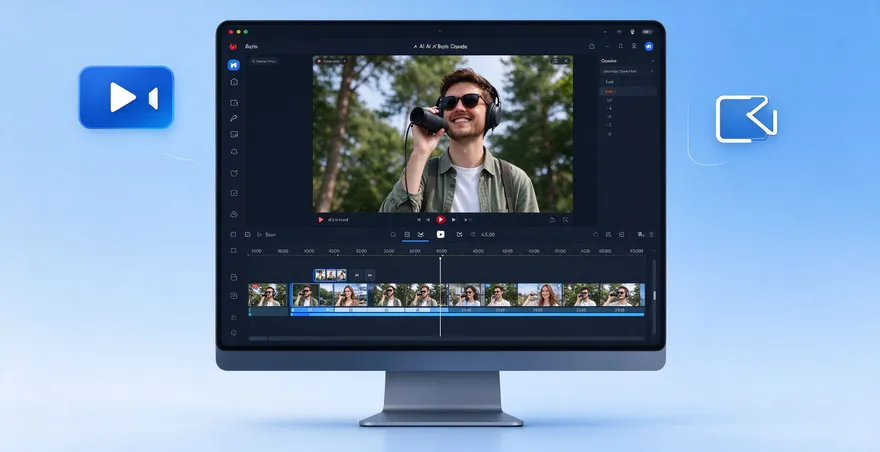This screenshot has width=880, height=452.
Task: Click the list-view icon at the timeline toolbar's far right
Action: [651, 235]
